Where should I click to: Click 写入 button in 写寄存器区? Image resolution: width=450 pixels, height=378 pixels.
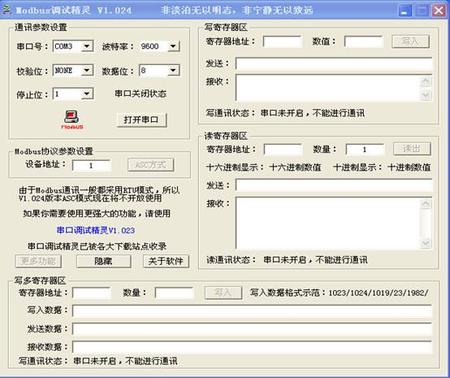[411, 42]
